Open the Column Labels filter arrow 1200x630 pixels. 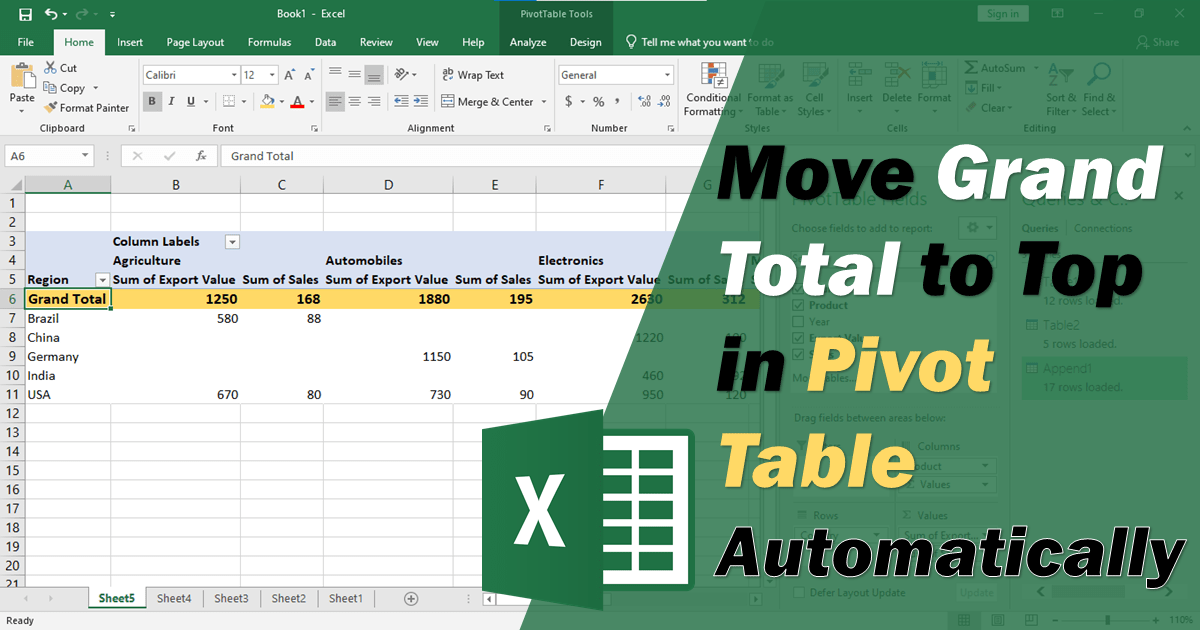(x=232, y=242)
